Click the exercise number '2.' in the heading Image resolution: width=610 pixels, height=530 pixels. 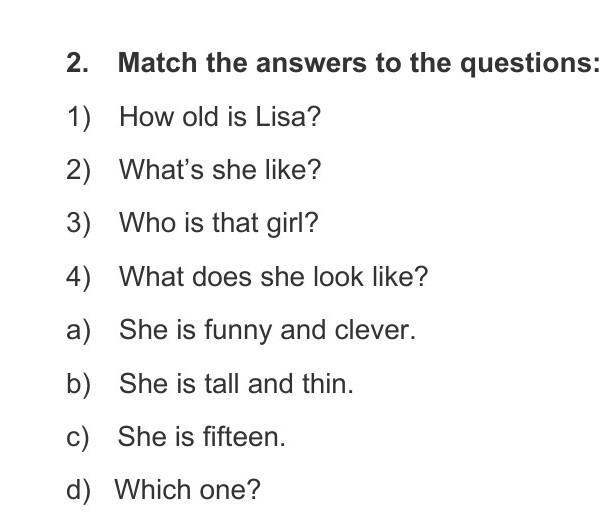tap(78, 63)
